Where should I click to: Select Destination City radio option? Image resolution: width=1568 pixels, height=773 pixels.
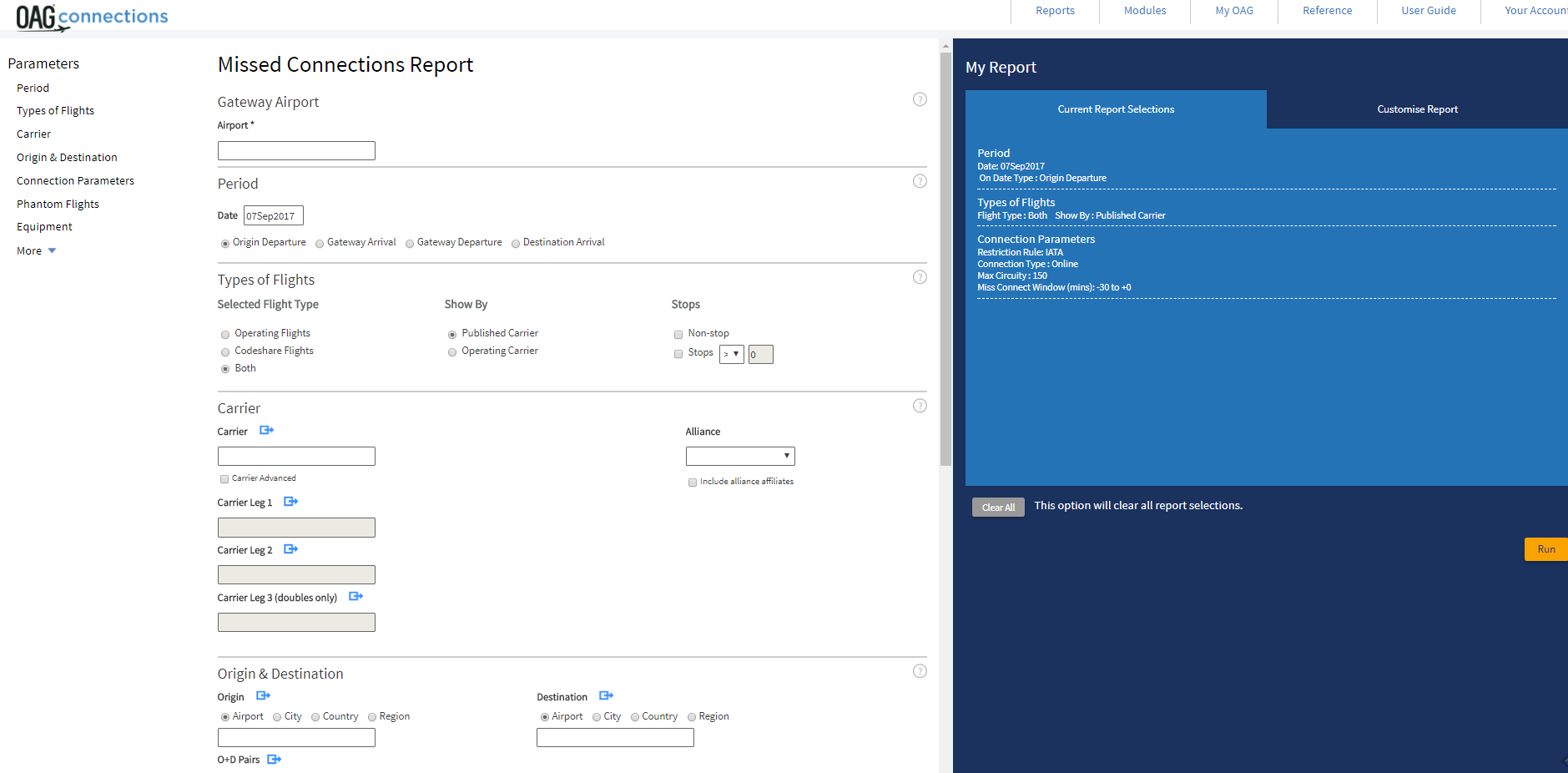pyautogui.click(x=597, y=717)
